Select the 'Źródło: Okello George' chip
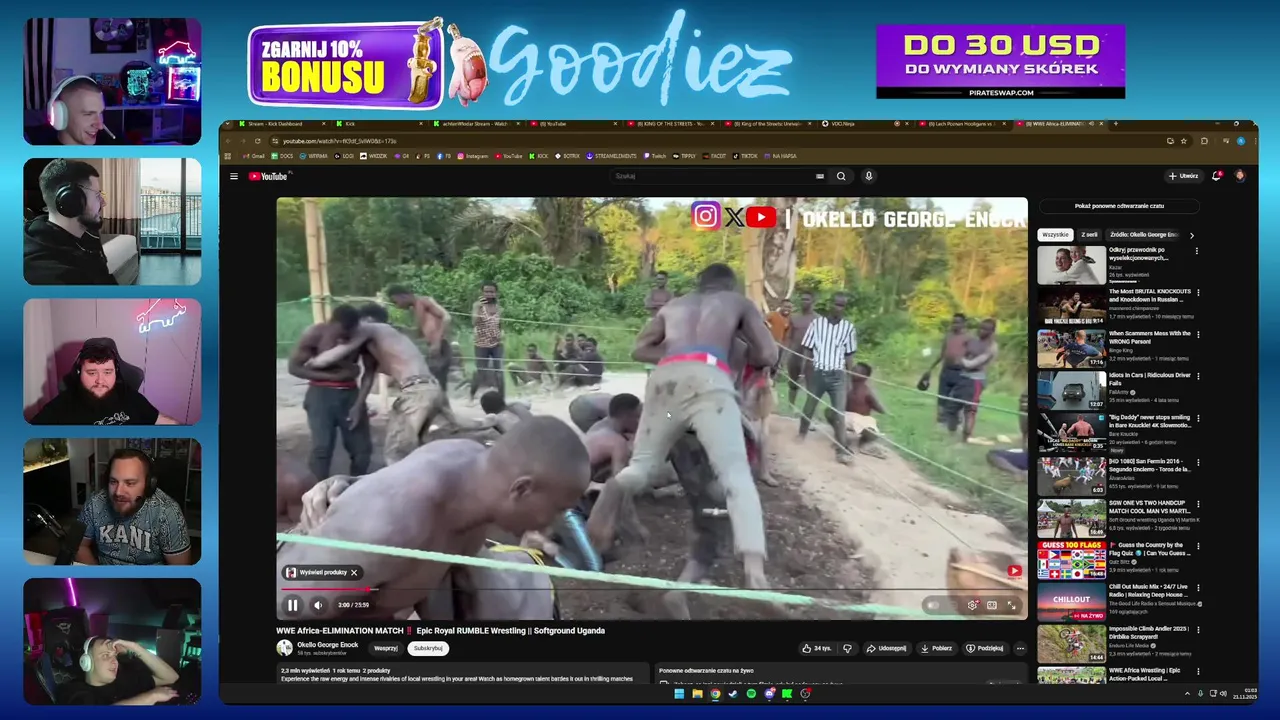The width and height of the screenshot is (1280, 720). click(1143, 235)
